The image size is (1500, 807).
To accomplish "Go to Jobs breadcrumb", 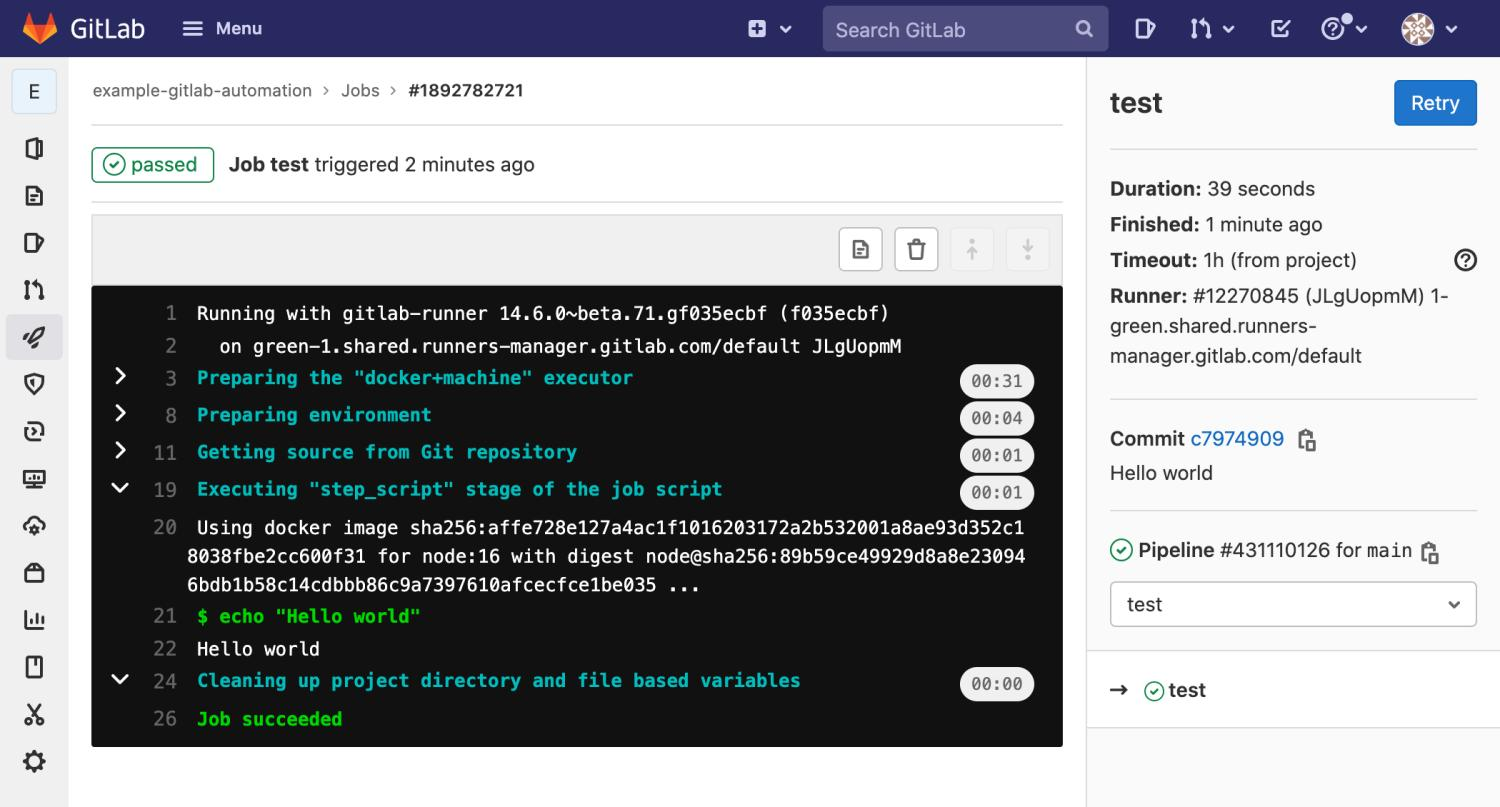I will pos(360,90).
